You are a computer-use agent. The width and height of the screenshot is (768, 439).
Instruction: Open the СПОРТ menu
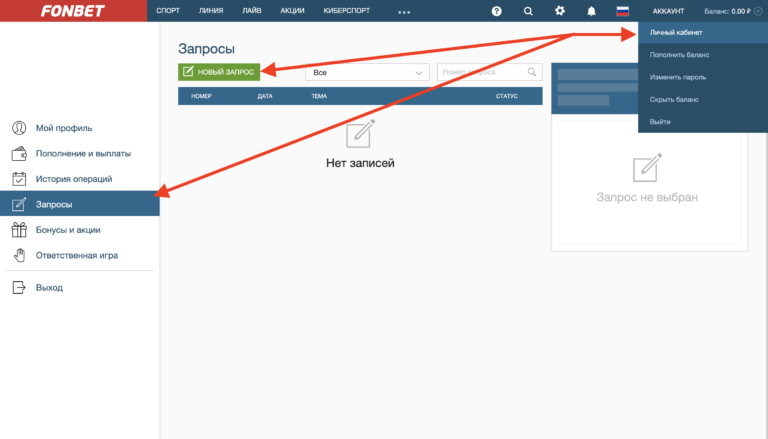(168, 10)
